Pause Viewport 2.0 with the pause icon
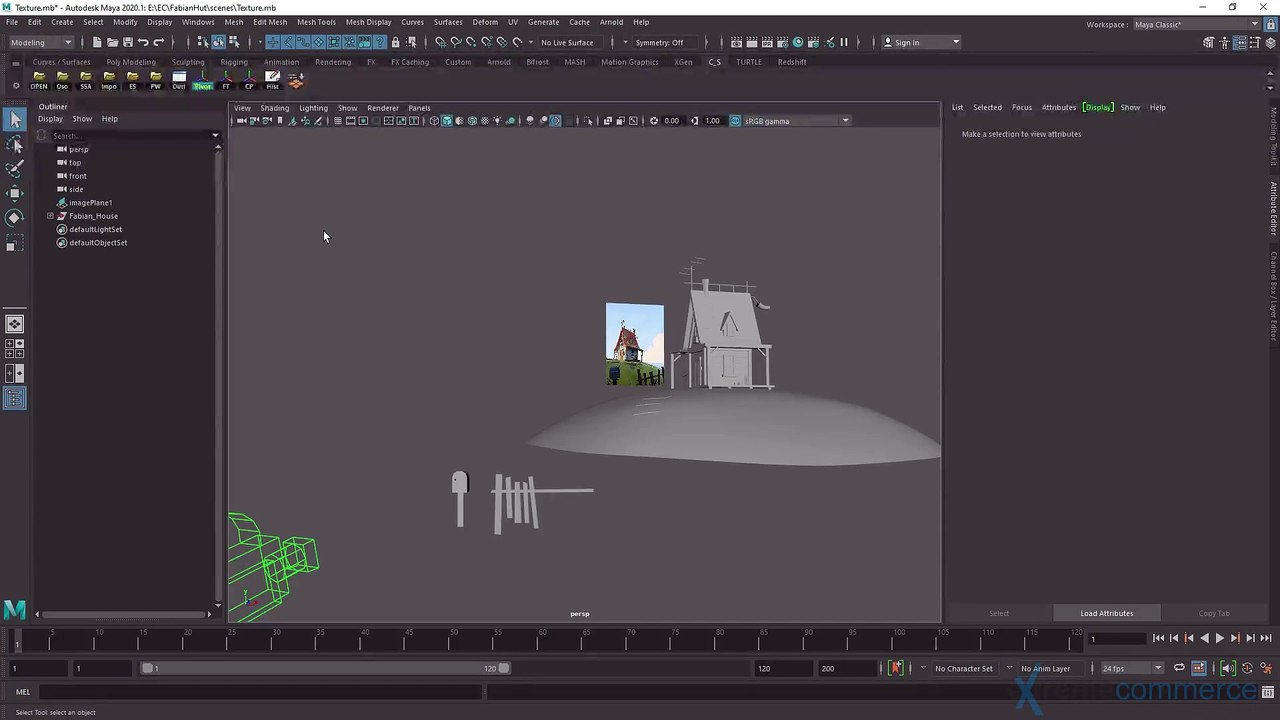Screen dimensions: 1280x720 844,42
